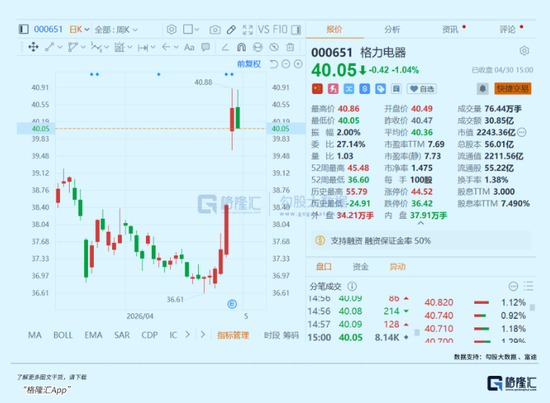Select the MA indicator
The height and width of the screenshot is (403, 550).
(x=35, y=335)
